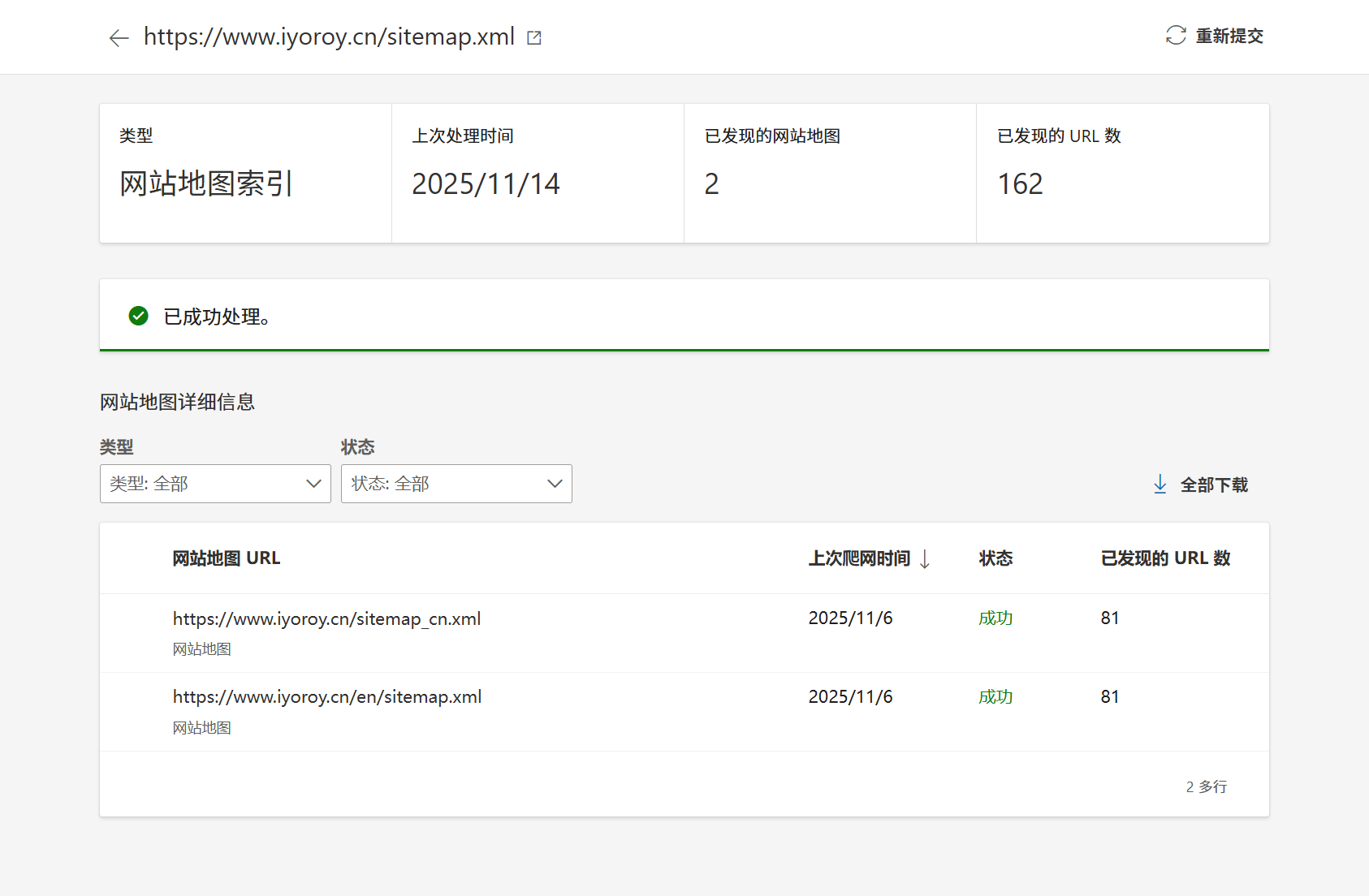Open the 类型 filter dropdown
1369x896 pixels.
coord(214,483)
